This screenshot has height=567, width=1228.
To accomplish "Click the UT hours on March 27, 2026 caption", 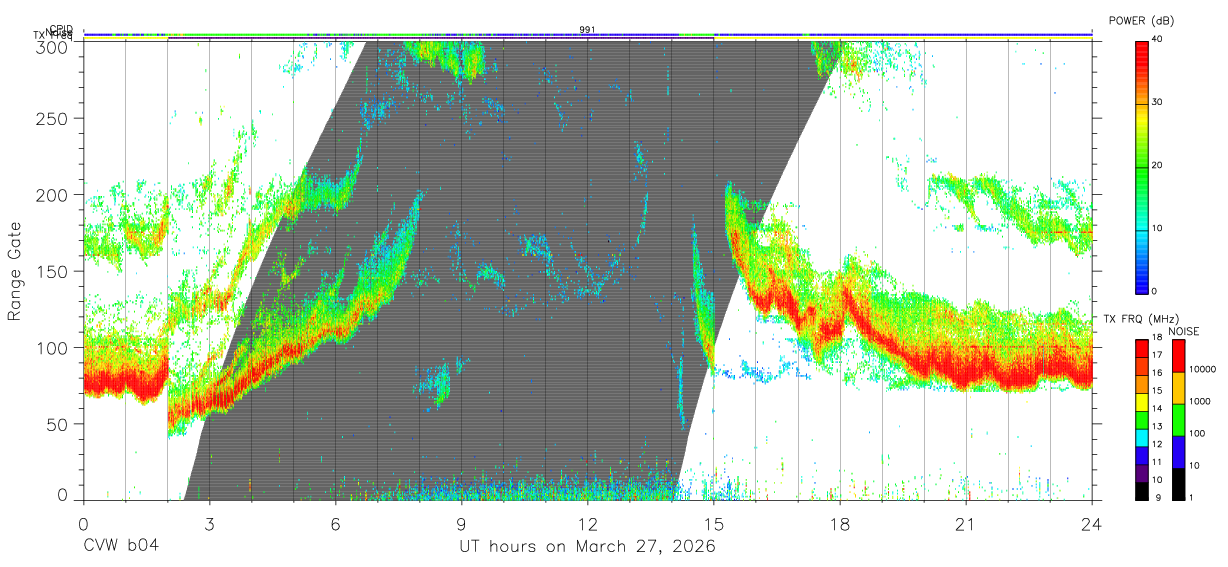I will click(588, 547).
